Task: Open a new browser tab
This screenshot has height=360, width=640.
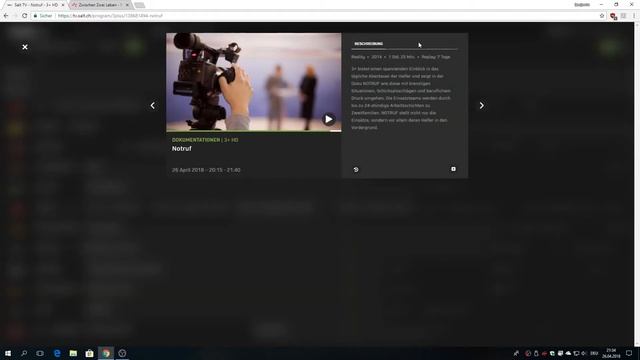Action: point(139,5)
